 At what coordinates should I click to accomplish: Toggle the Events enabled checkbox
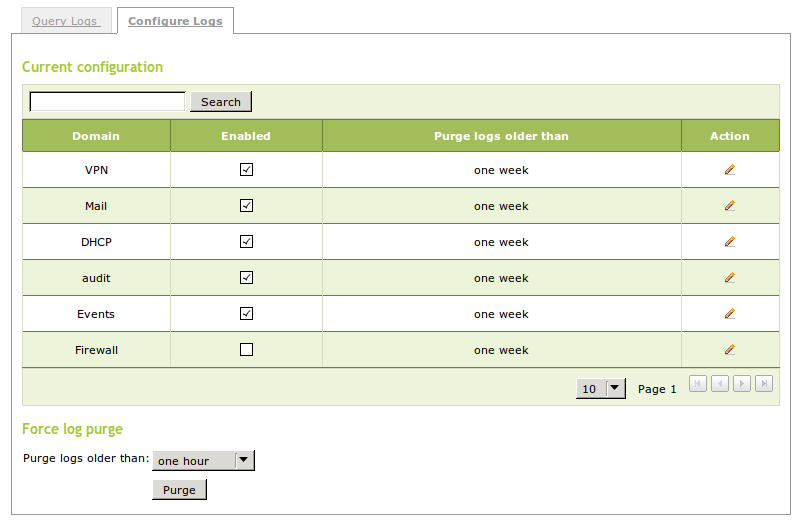point(247,314)
